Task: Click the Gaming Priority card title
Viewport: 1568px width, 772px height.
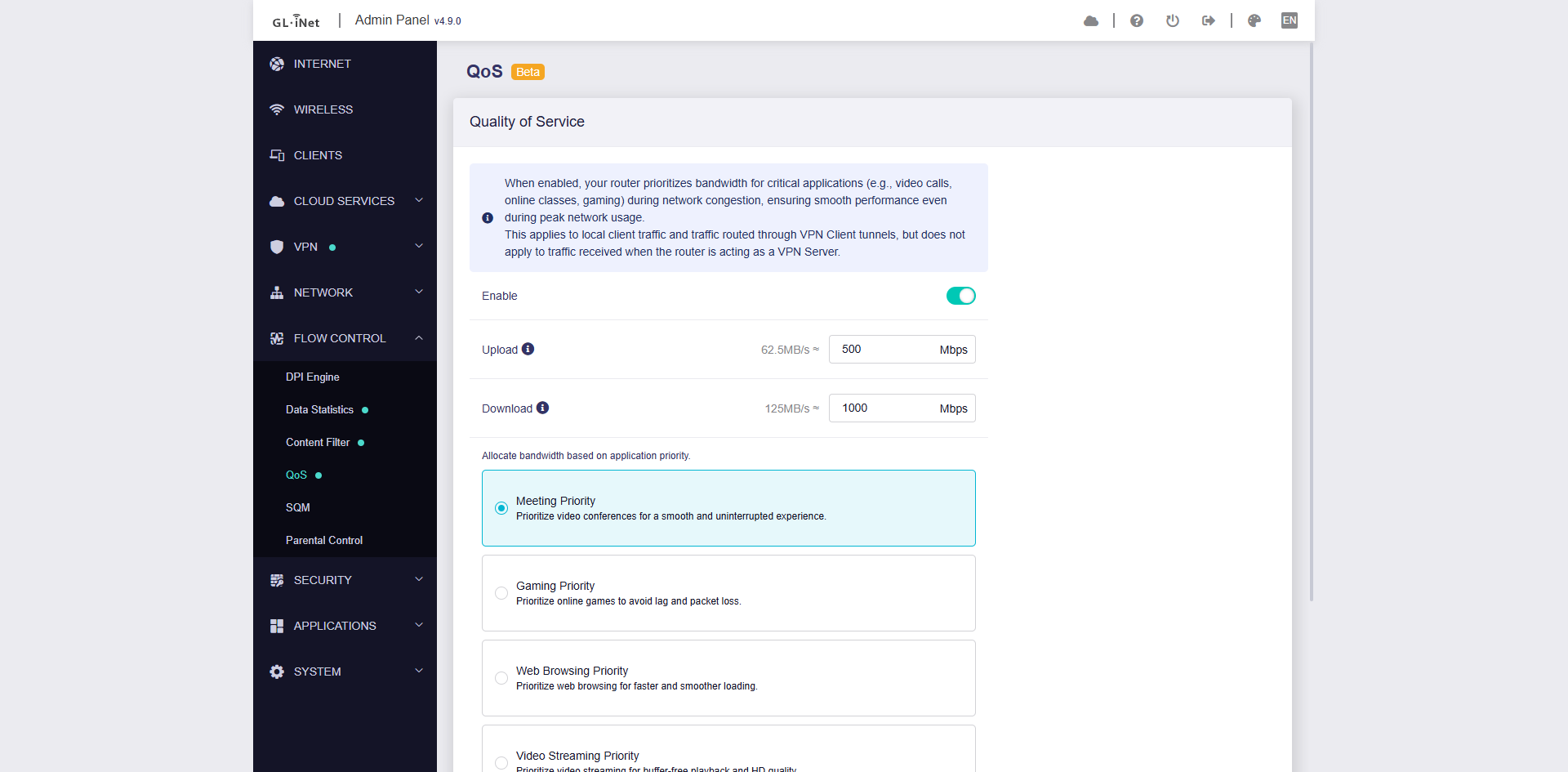Action: click(555, 586)
